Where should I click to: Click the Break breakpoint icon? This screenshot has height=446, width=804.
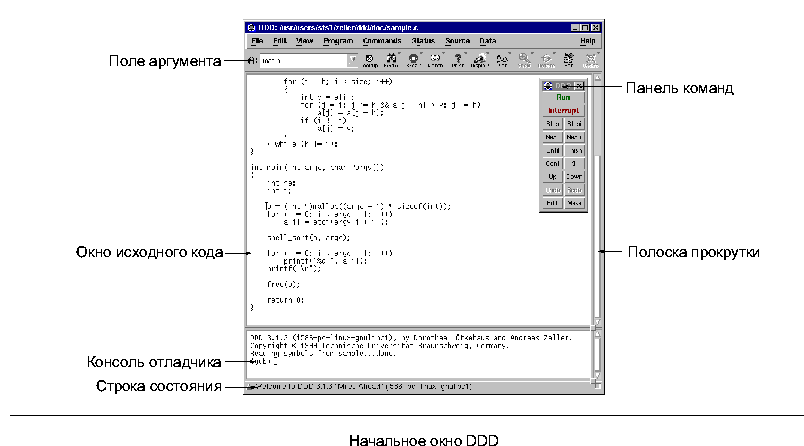tap(414, 60)
